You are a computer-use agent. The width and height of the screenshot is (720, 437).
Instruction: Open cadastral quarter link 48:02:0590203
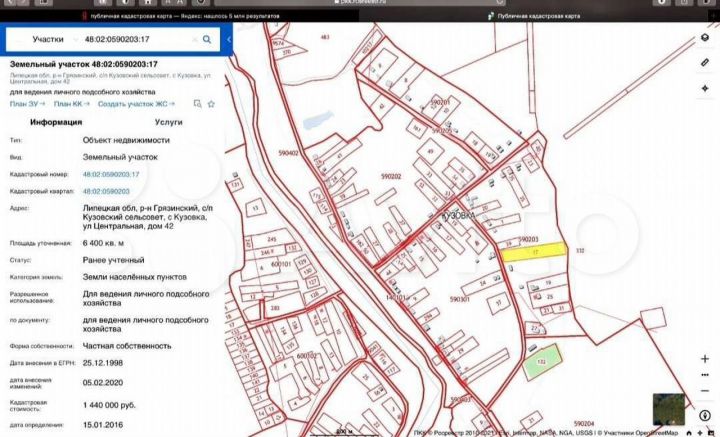coord(106,191)
